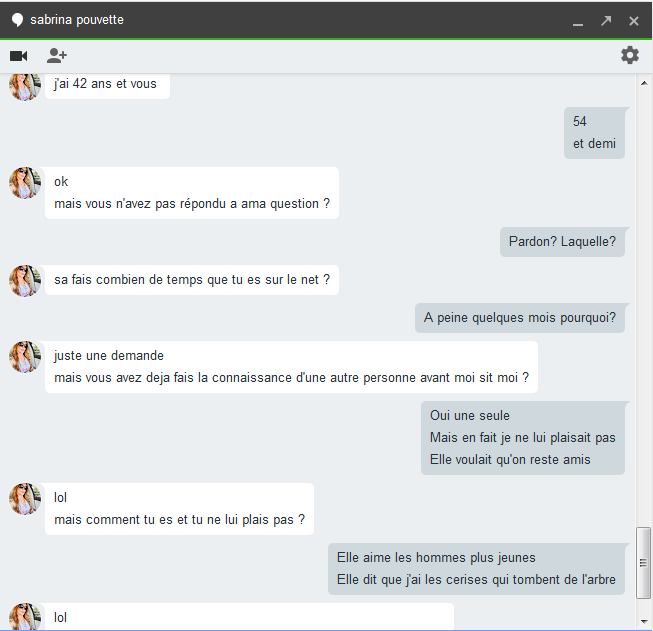Close the sabrina pouvette chat
Image resolution: width=653 pixels, height=631 pixels.
pyautogui.click(x=634, y=21)
